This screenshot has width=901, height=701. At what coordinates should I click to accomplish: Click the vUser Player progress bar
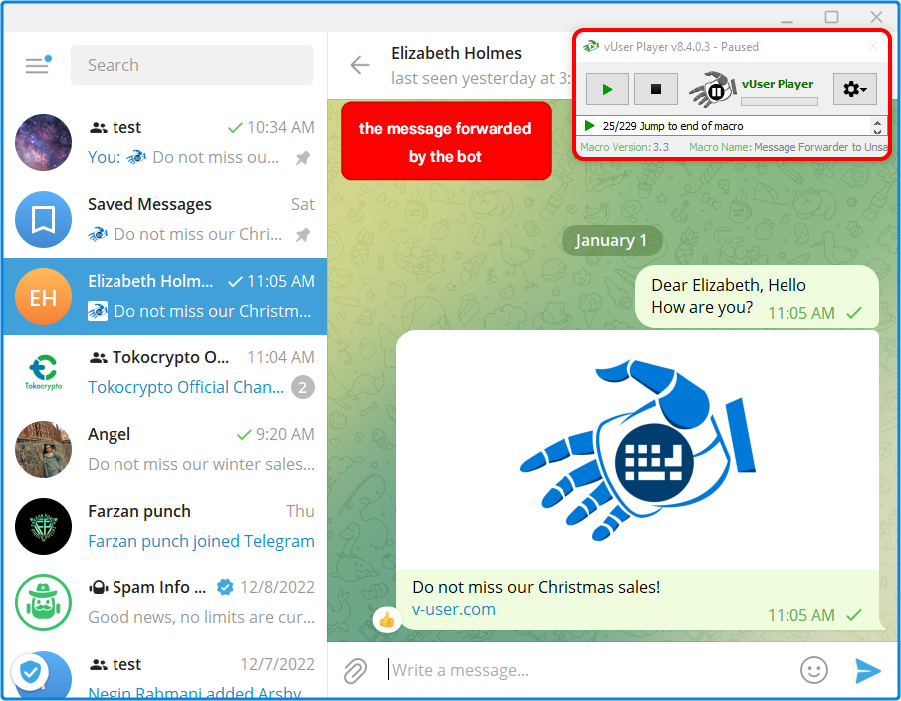(x=779, y=102)
